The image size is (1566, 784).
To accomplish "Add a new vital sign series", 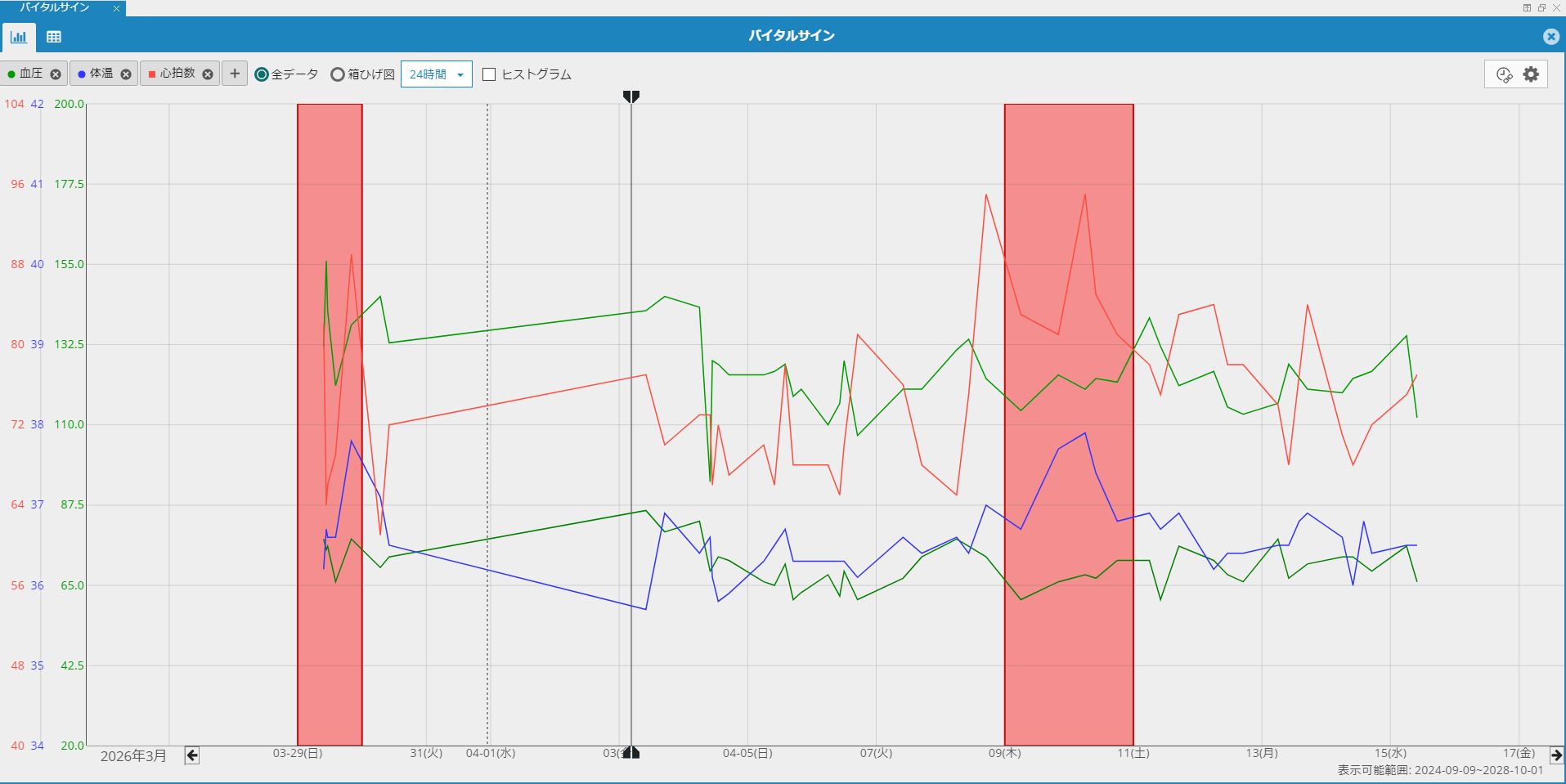I will click(235, 74).
